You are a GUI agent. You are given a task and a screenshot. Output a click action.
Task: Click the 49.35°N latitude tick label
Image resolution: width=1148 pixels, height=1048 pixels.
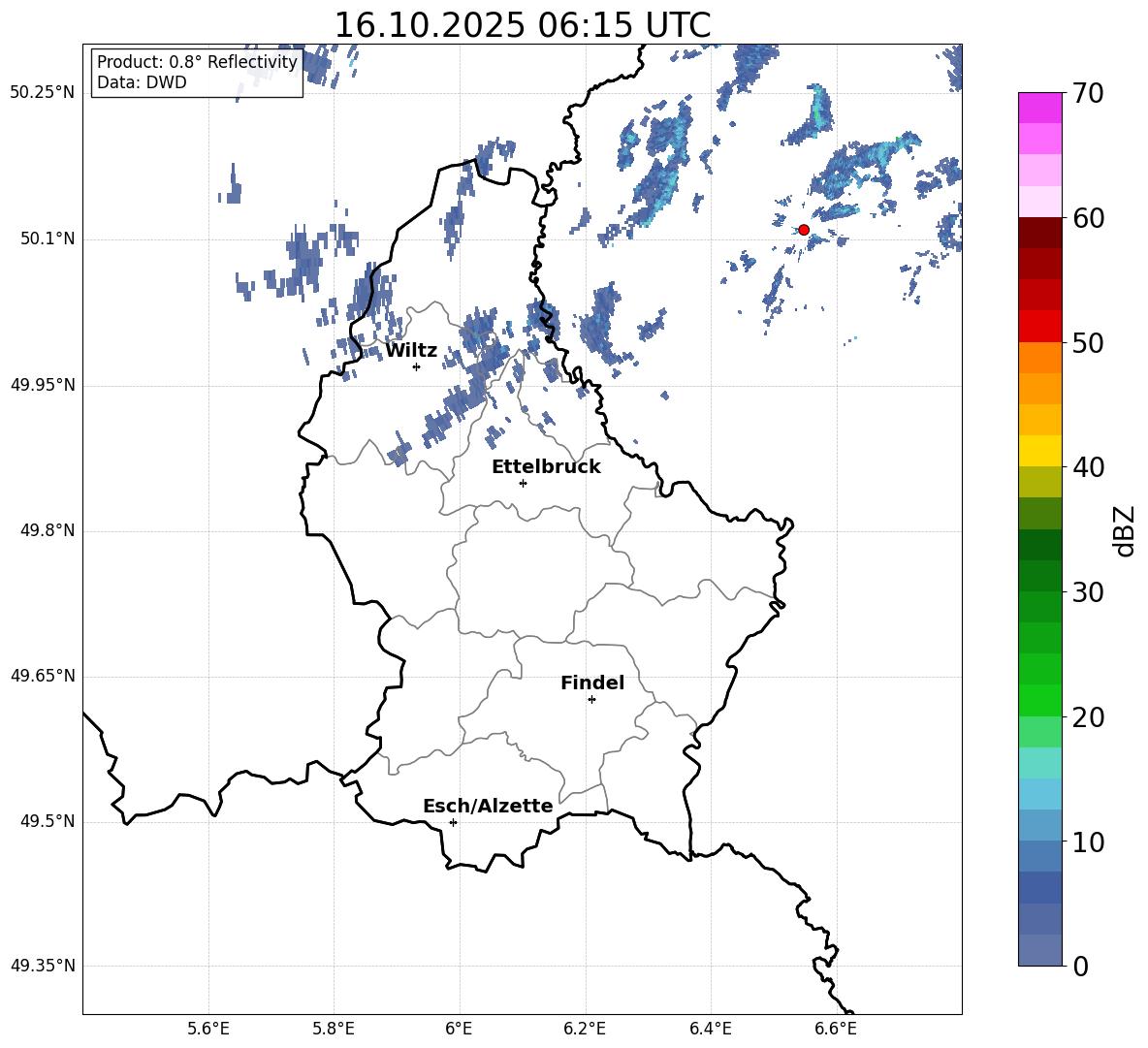(43, 966)
